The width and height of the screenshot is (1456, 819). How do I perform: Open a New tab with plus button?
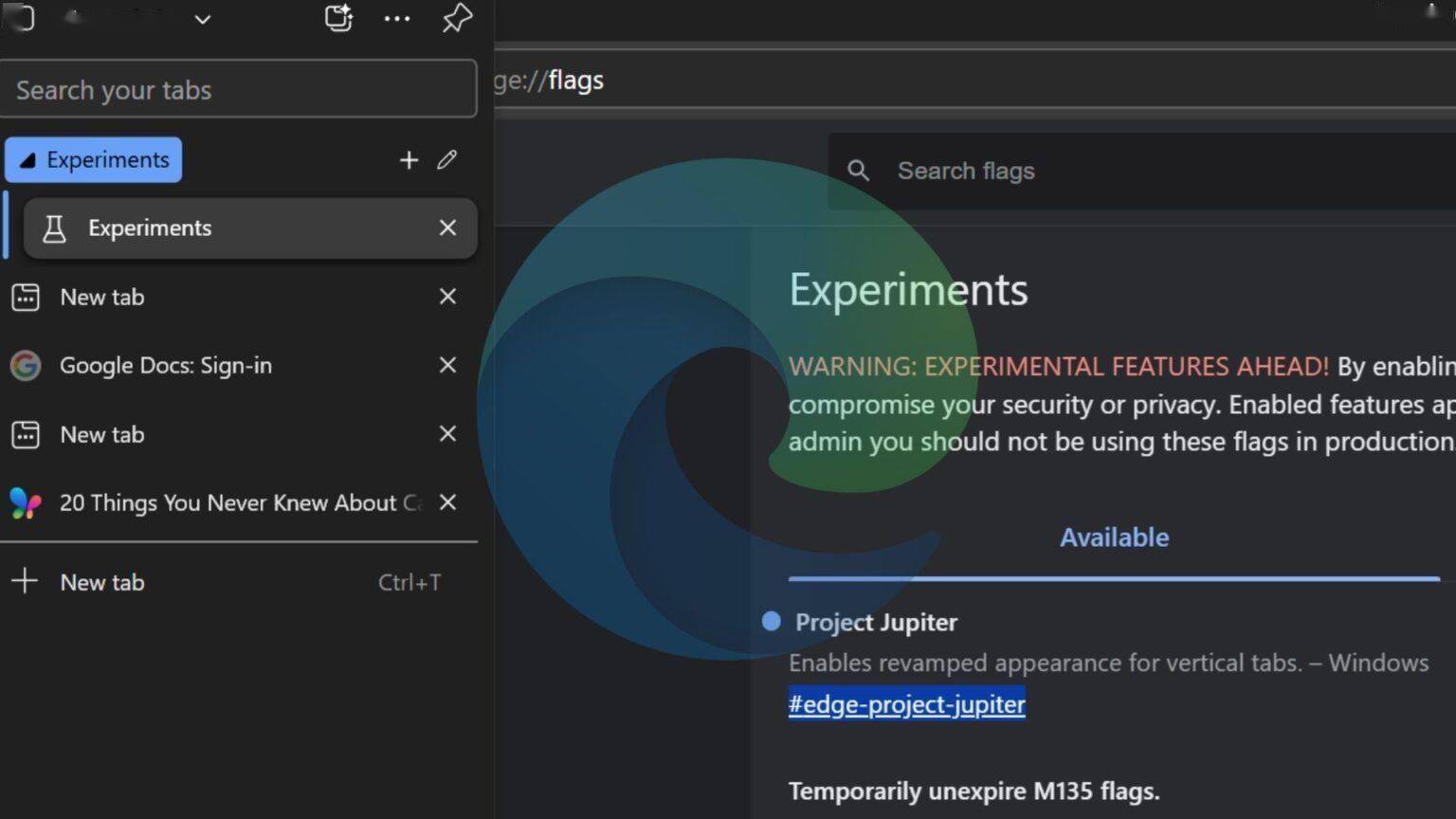point(238,582)
